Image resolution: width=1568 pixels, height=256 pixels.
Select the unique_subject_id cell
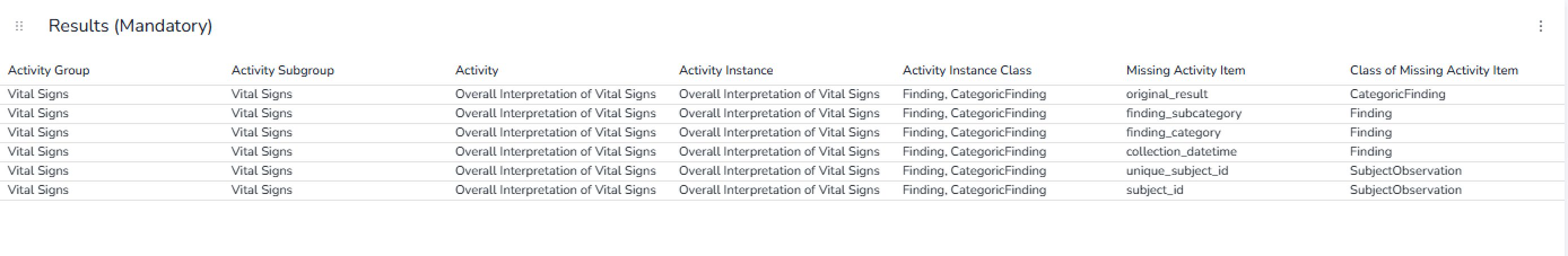coord(1177,171)
